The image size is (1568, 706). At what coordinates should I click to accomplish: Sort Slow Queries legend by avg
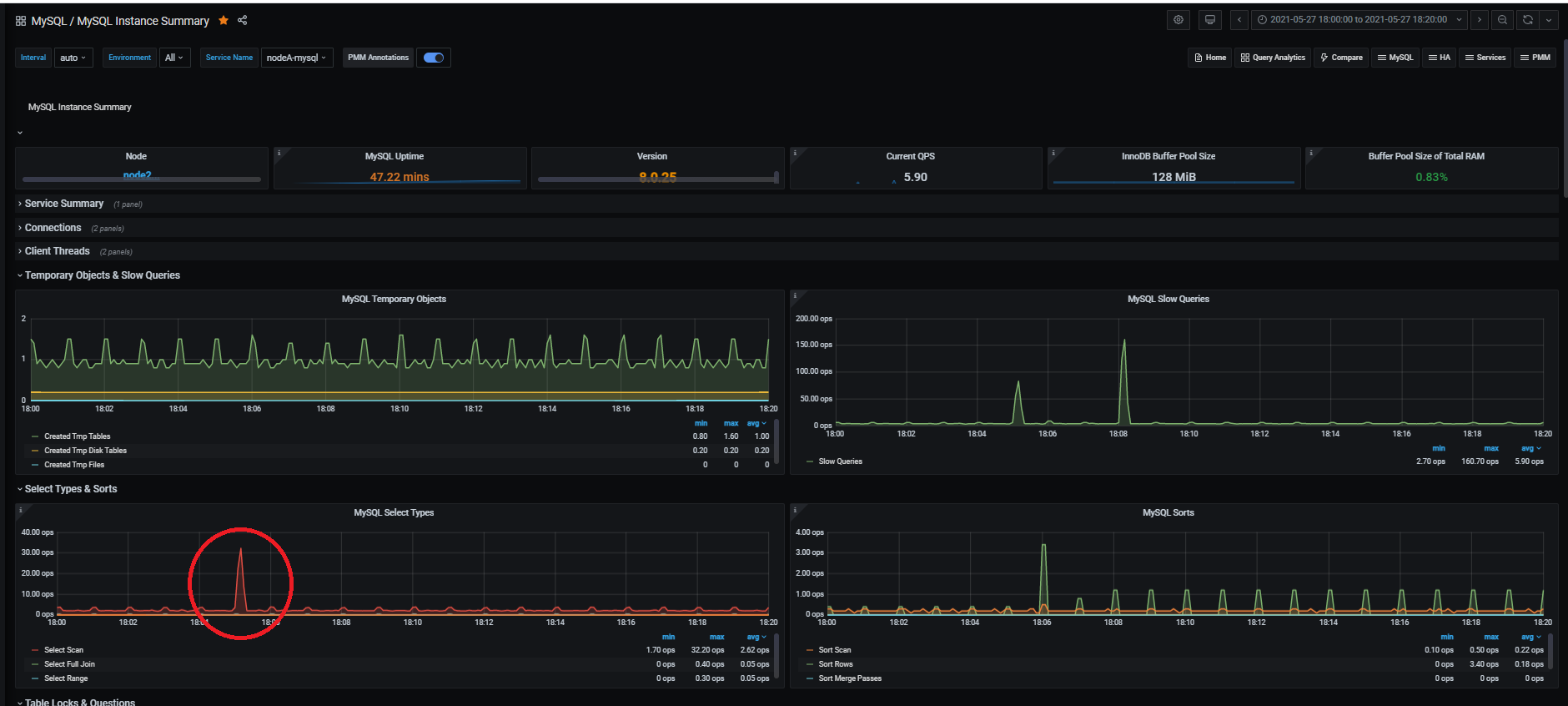pos(1530,448)
